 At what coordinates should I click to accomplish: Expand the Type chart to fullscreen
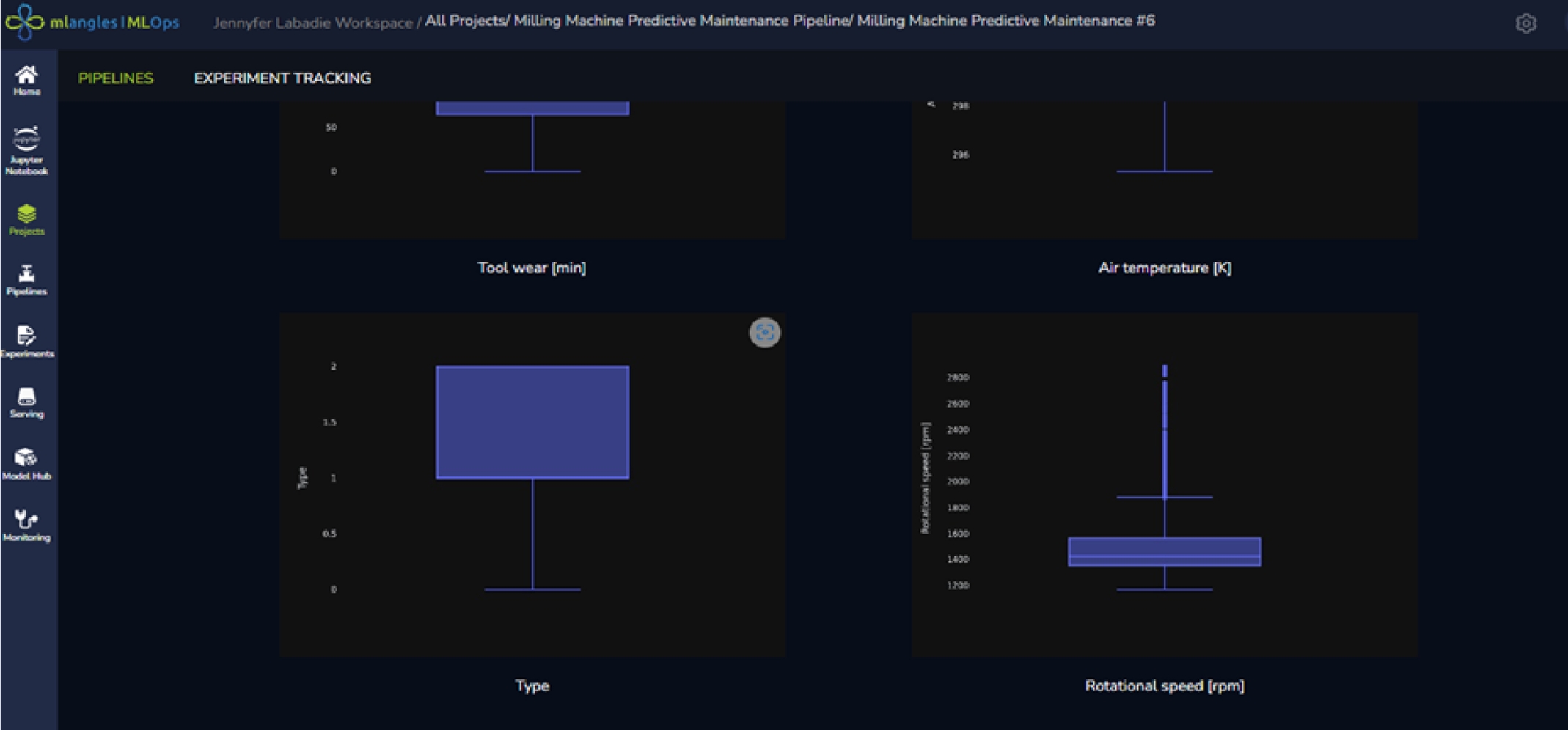coord(764,332)
